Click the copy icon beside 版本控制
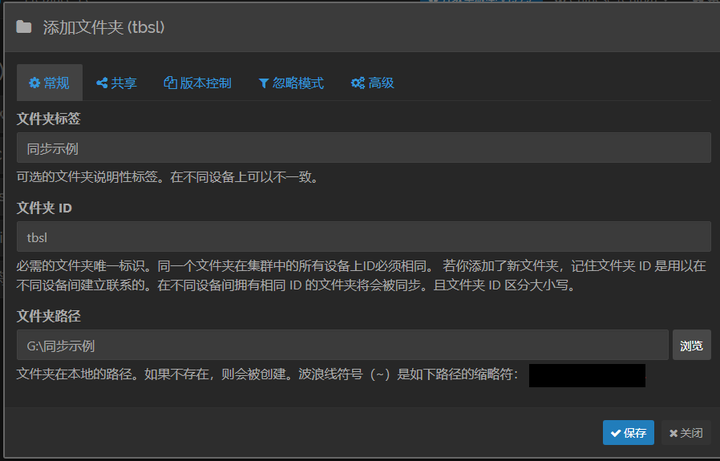 pyautogui.click(x=170, y=83)
